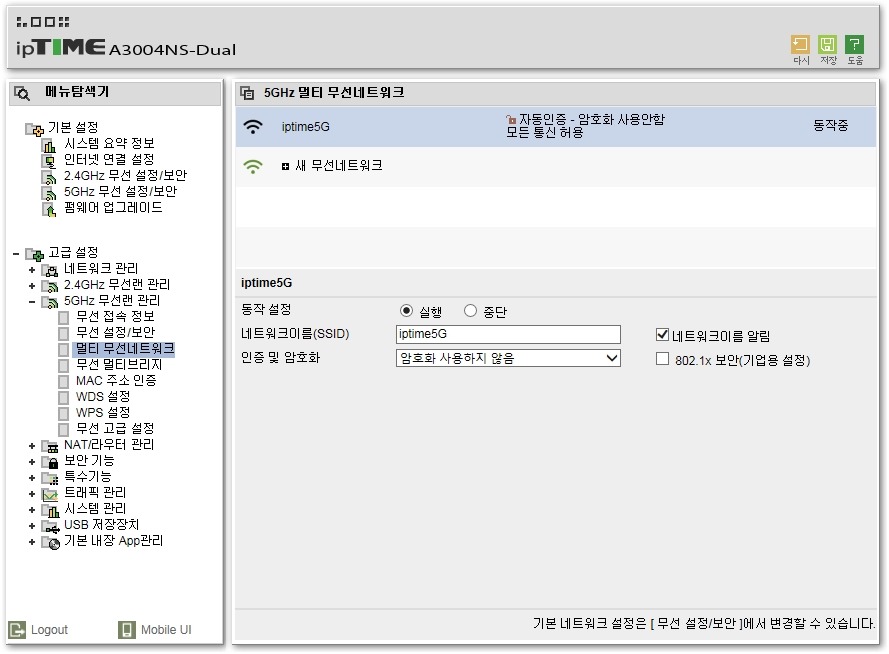Collapse the 5GHz 무선랜 관리 tree node
The width and height of the screenshot is (889, 654).
[32, 302]
